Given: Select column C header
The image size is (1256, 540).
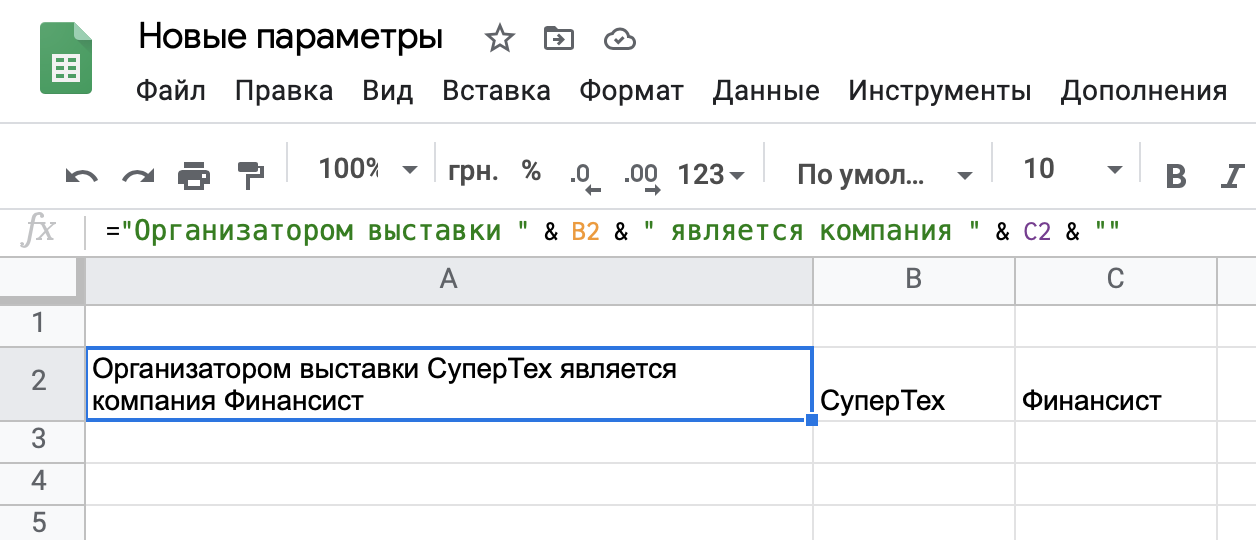Looking at the screenshot, I should pyautogui.click(x=1116, y=280).
